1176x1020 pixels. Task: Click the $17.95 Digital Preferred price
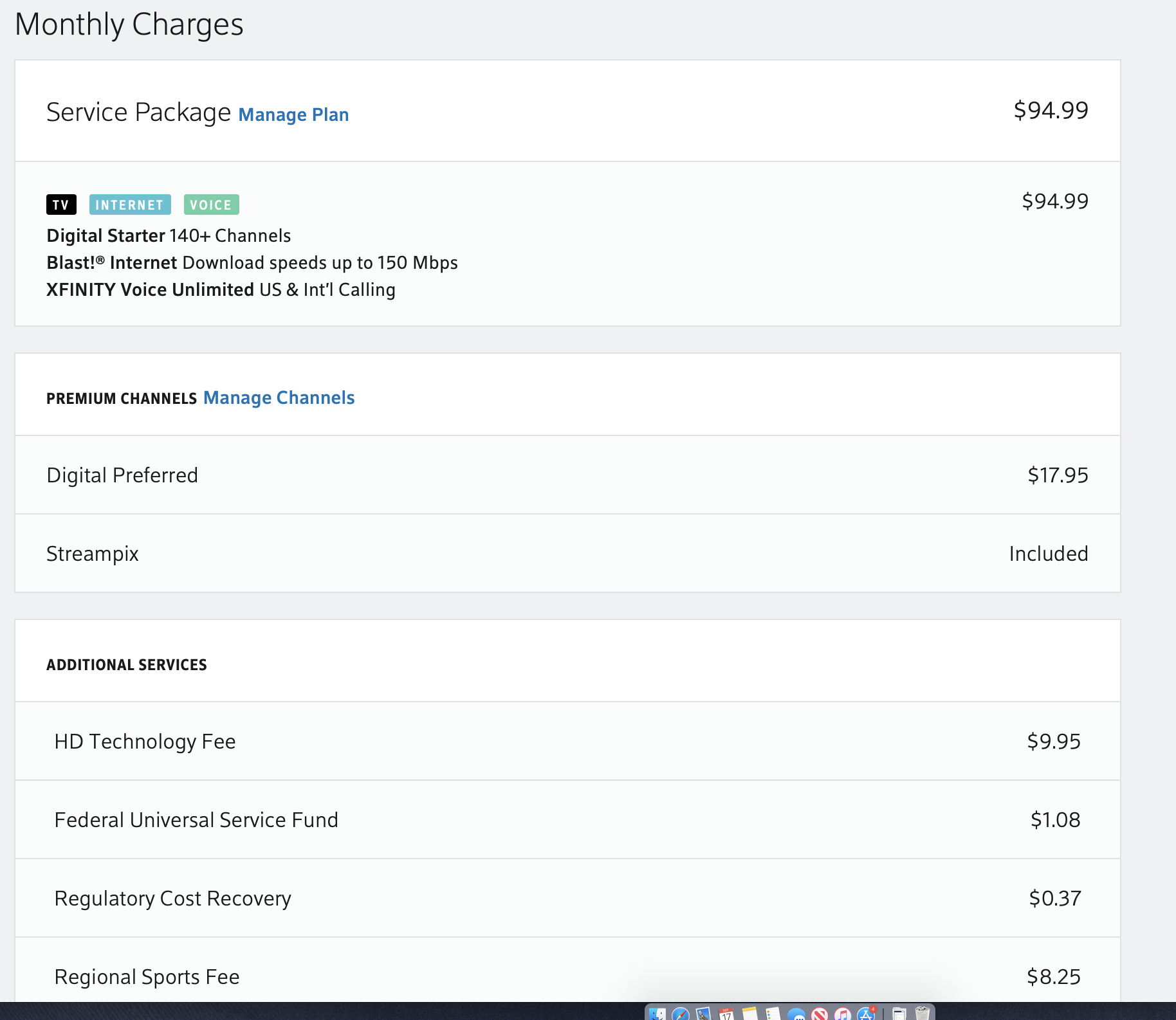[1058, 475]
